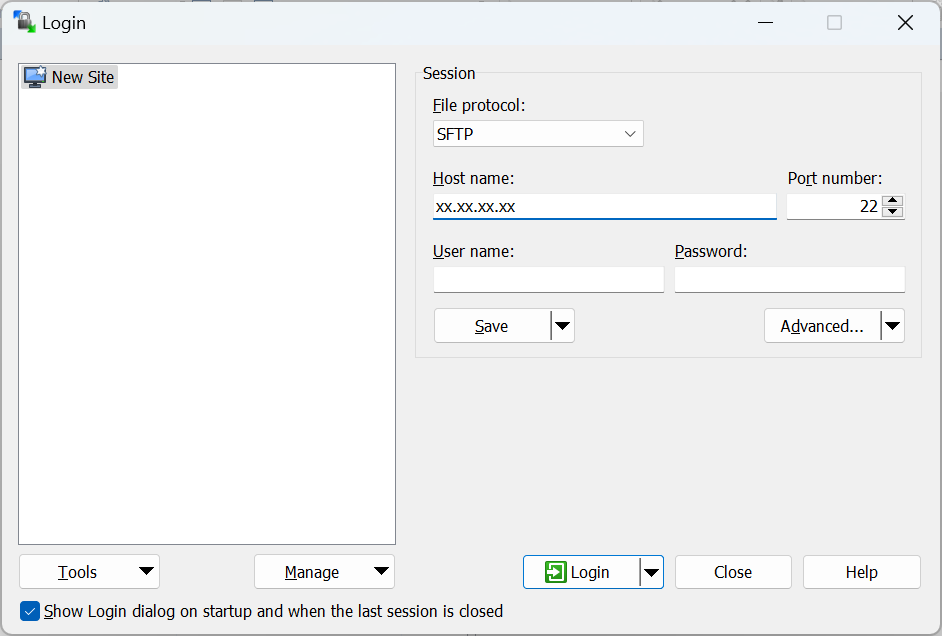Expand the Login button dropdown arrow
The image size is (942, 636).
(x=651, y=572)
